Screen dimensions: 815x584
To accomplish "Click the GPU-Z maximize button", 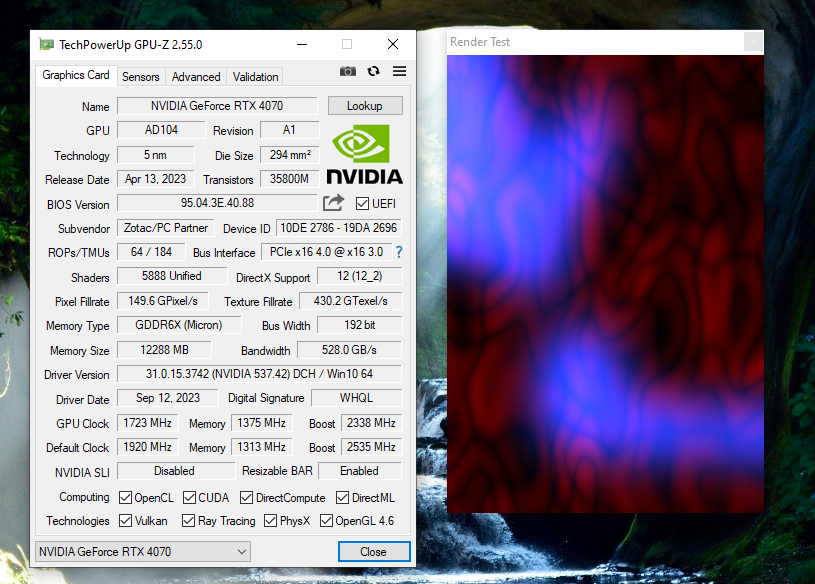I will pos(347,44).
